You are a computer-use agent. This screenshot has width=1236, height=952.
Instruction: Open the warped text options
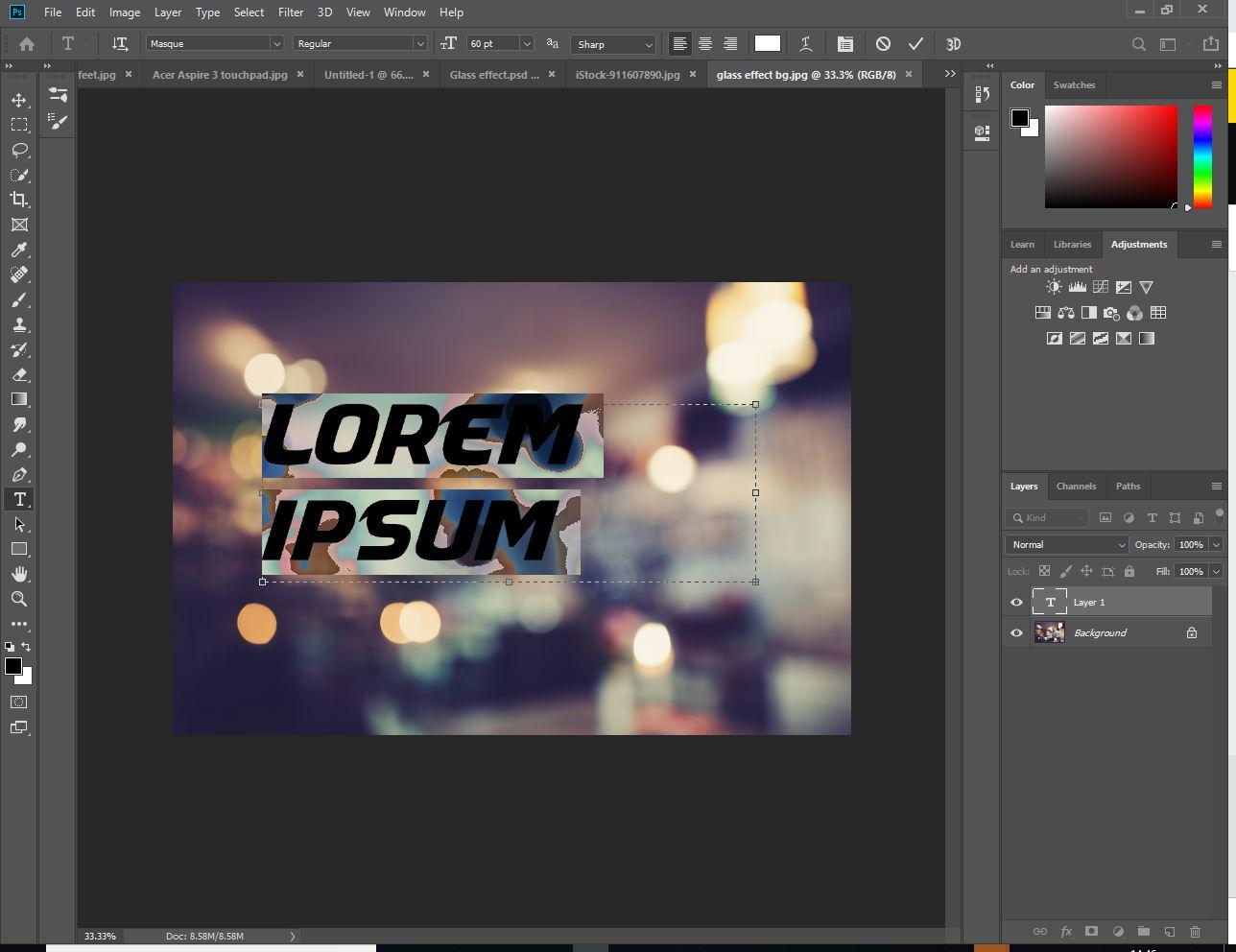tap(806, 44)
